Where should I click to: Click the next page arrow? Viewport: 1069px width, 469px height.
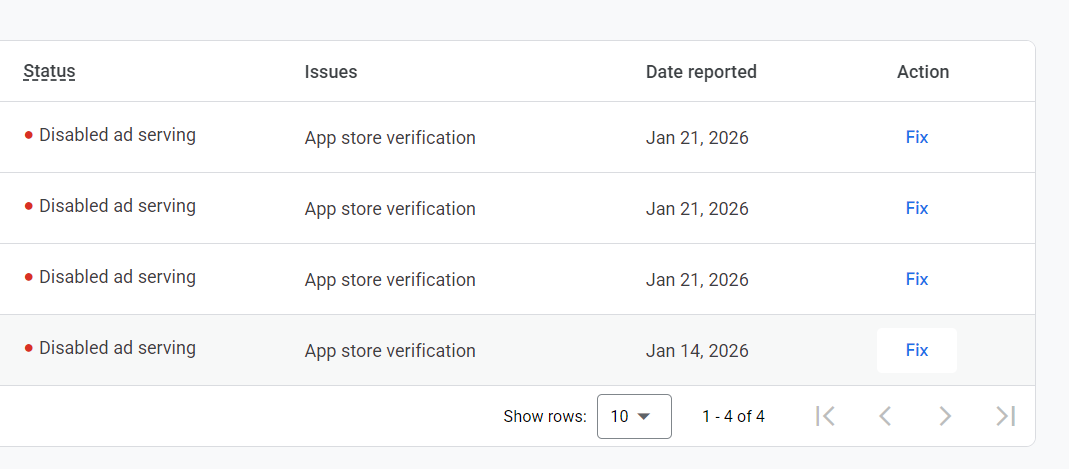coord(945,416)
